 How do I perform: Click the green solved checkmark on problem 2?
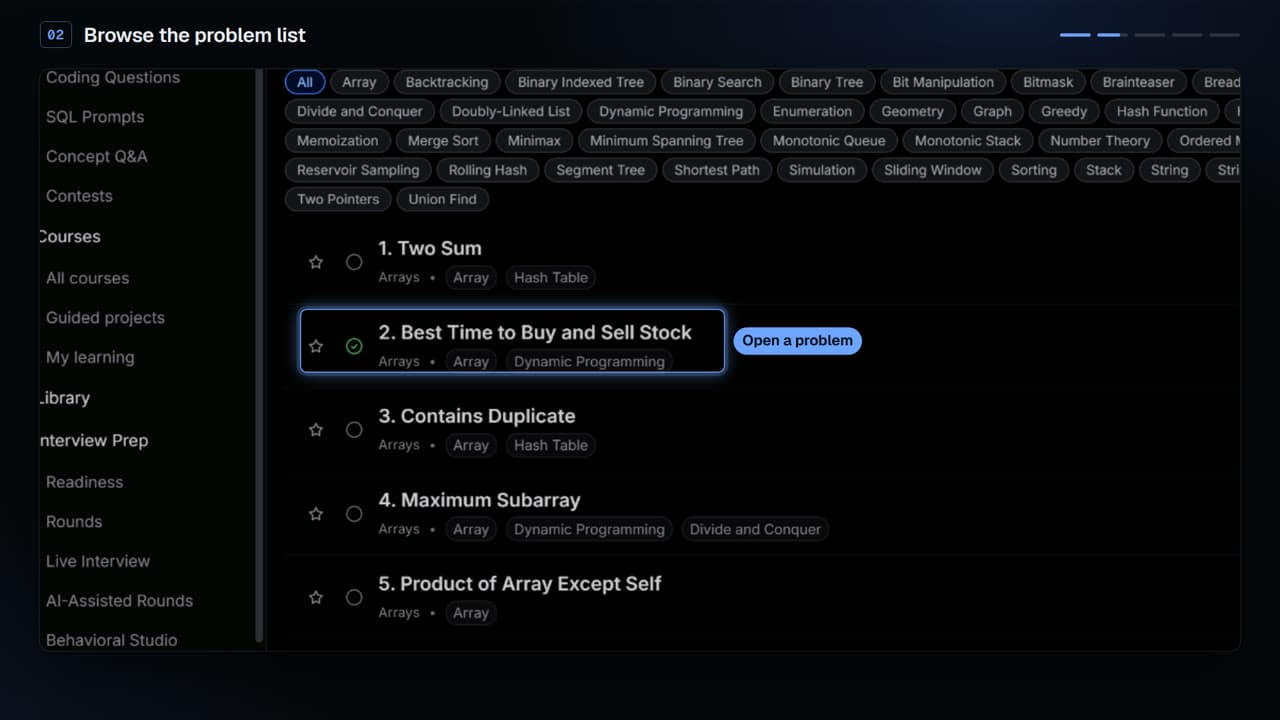coord(354,346)
